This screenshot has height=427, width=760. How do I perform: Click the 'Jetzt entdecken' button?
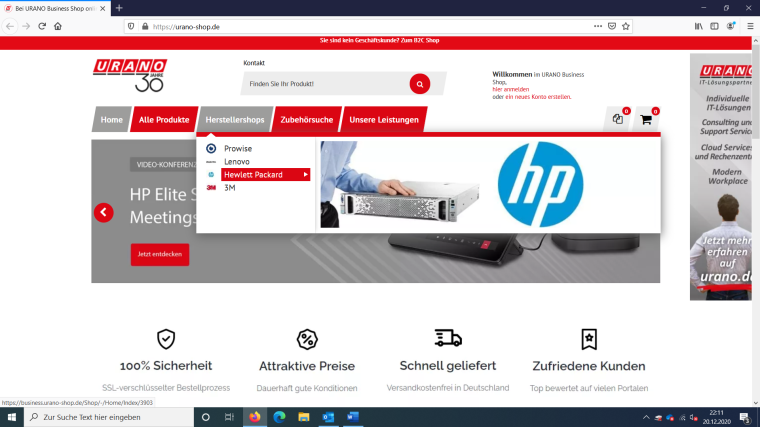pyautogui.click(x=159, y=254)
